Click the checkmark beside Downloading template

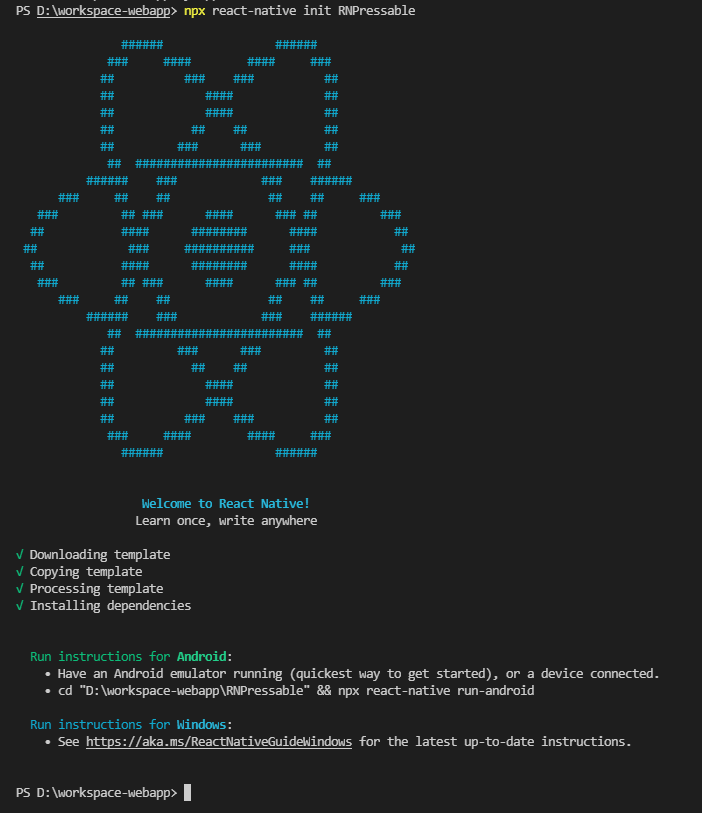[20, 555]
